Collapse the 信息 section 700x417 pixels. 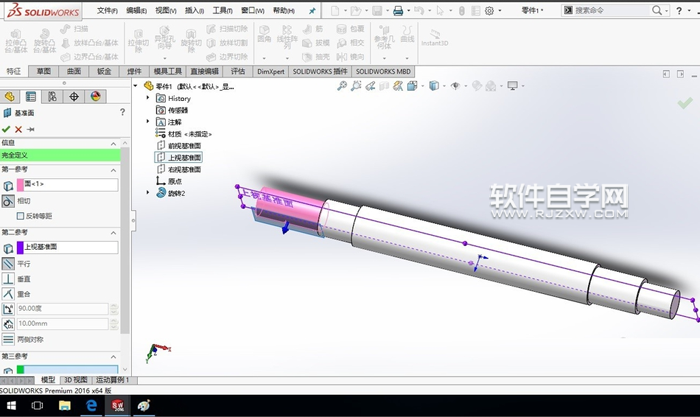click(113, 143)
